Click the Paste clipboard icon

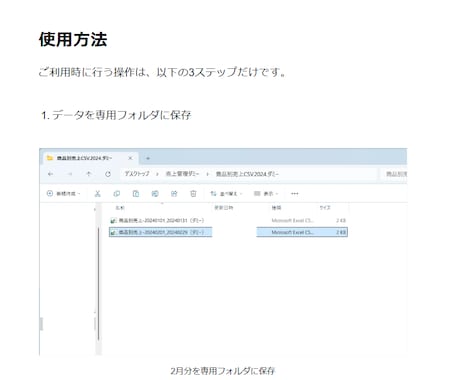point(136,194)
